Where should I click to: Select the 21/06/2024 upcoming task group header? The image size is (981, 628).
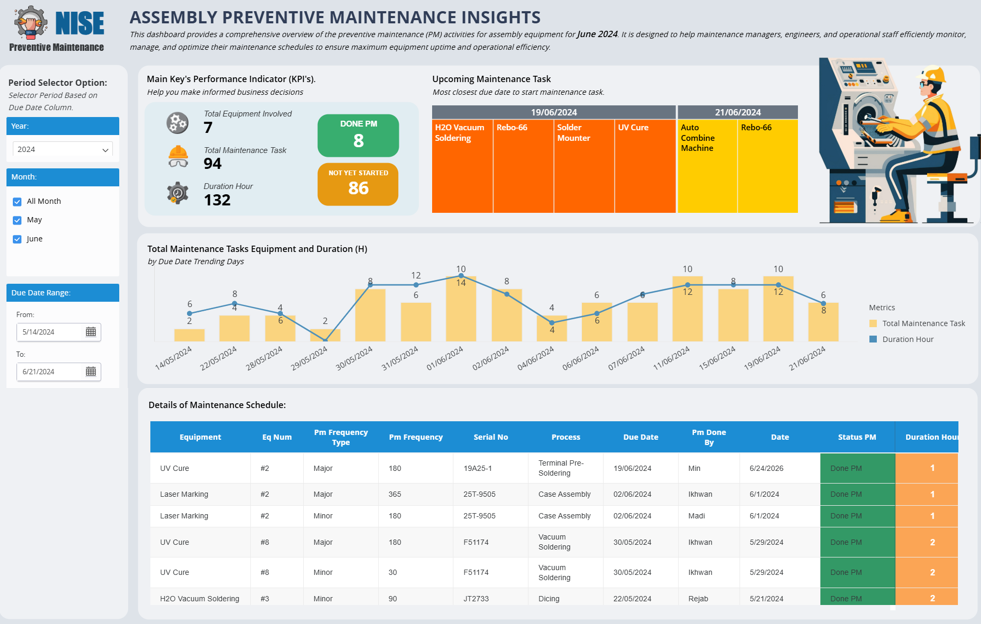[x=737, y=113]
